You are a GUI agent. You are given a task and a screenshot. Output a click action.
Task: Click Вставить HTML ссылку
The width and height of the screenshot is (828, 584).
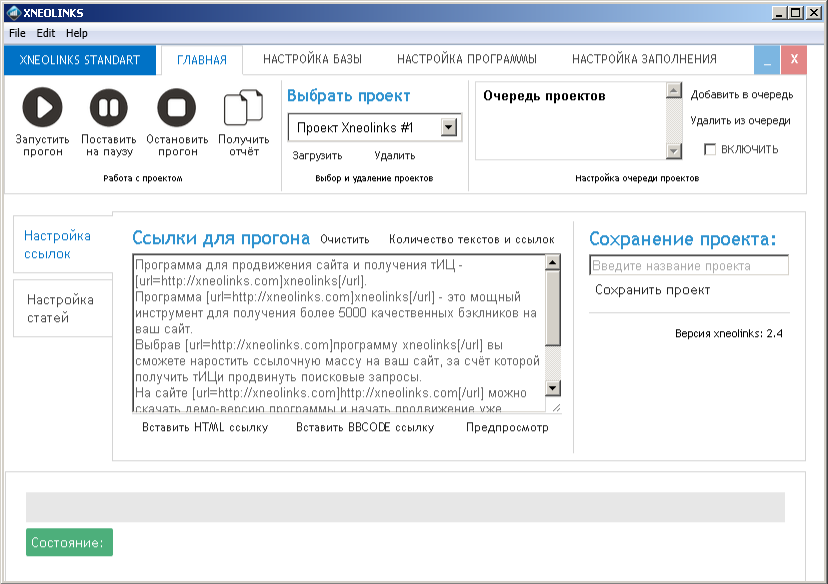(x=205, y=427)
